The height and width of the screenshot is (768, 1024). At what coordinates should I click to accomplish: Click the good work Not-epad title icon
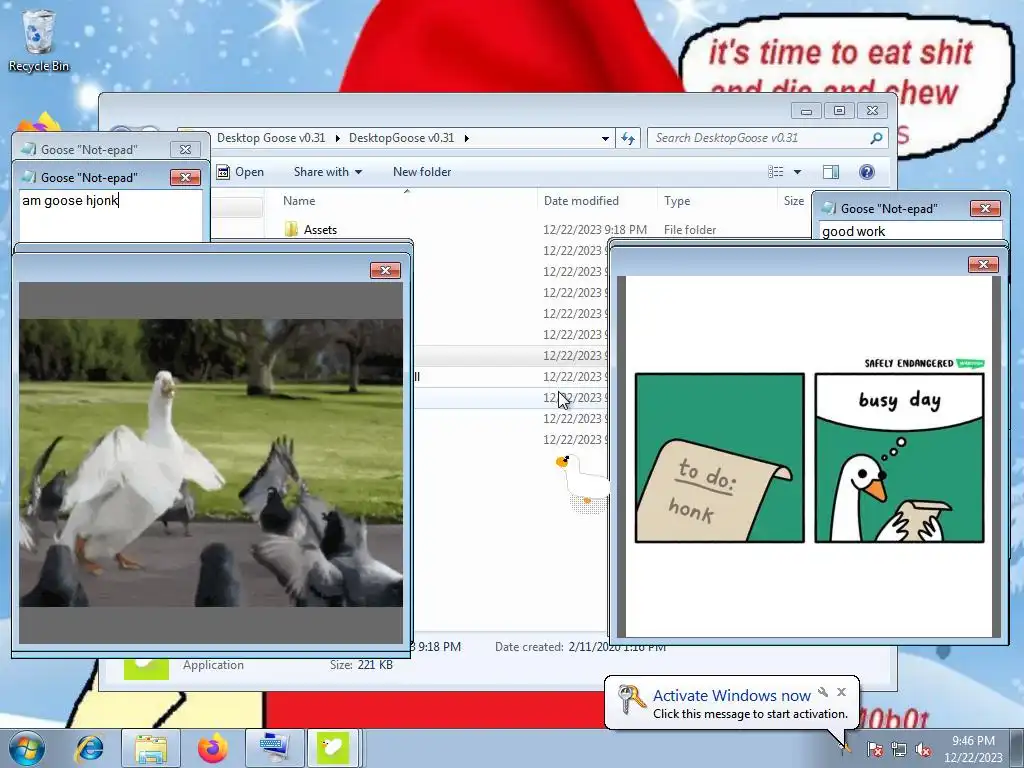tap(829, 208)
